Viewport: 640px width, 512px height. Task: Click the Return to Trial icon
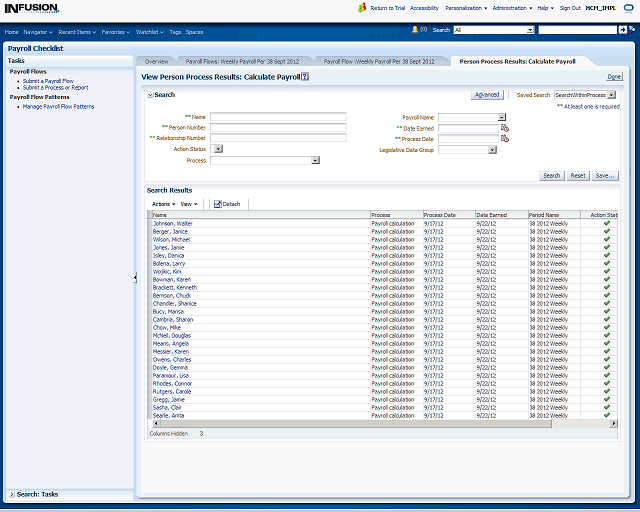tap(362, 7)
